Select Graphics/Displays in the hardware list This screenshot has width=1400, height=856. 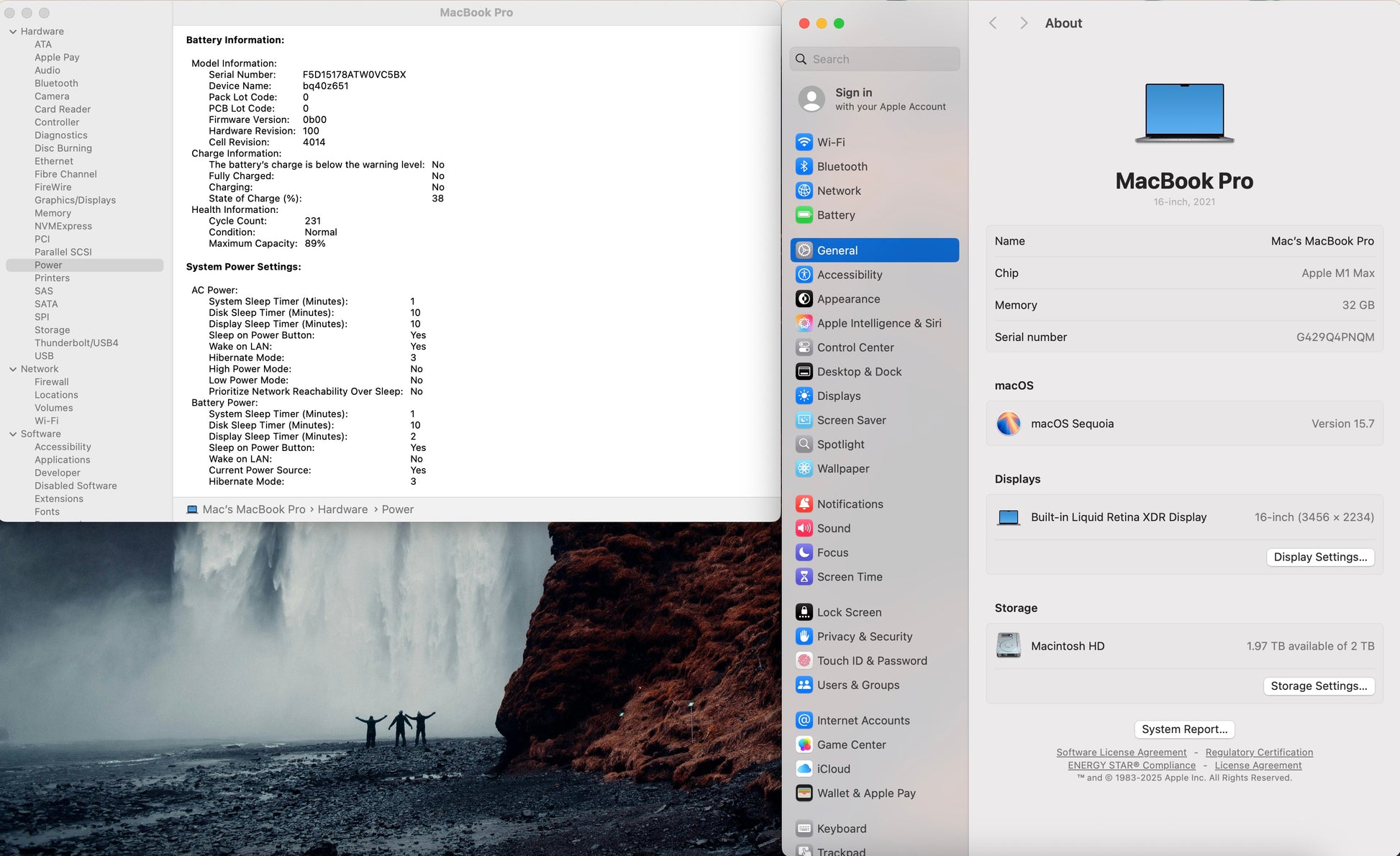75,200
